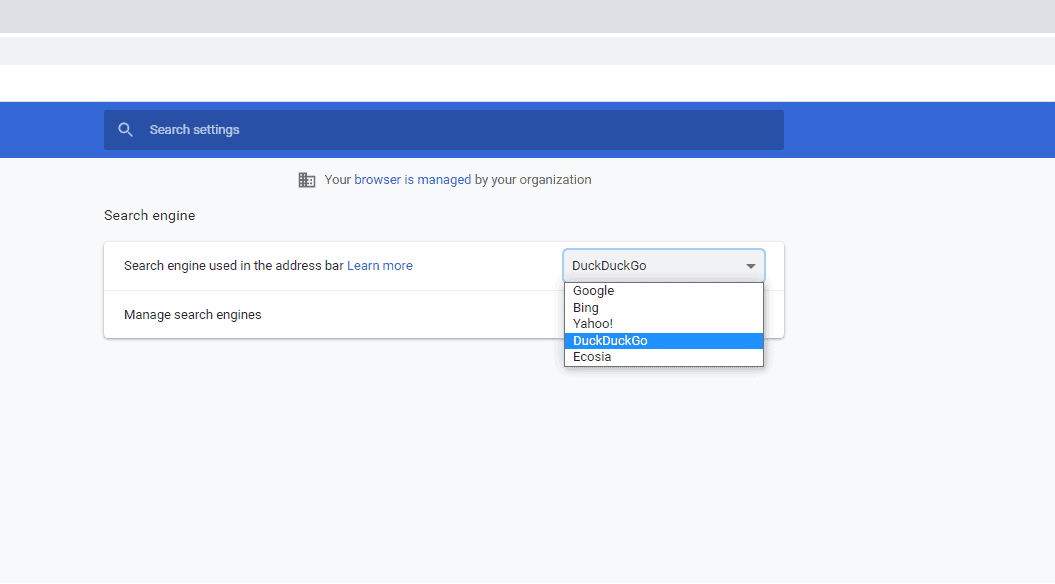Open the Manage search engines row
1055x584 pixels.
334,315
